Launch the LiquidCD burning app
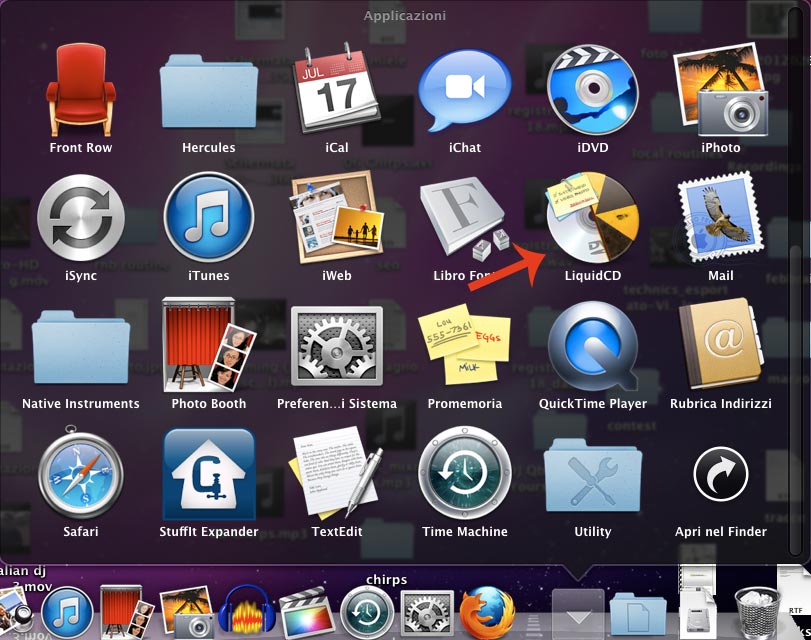 [x=593, y=217]
